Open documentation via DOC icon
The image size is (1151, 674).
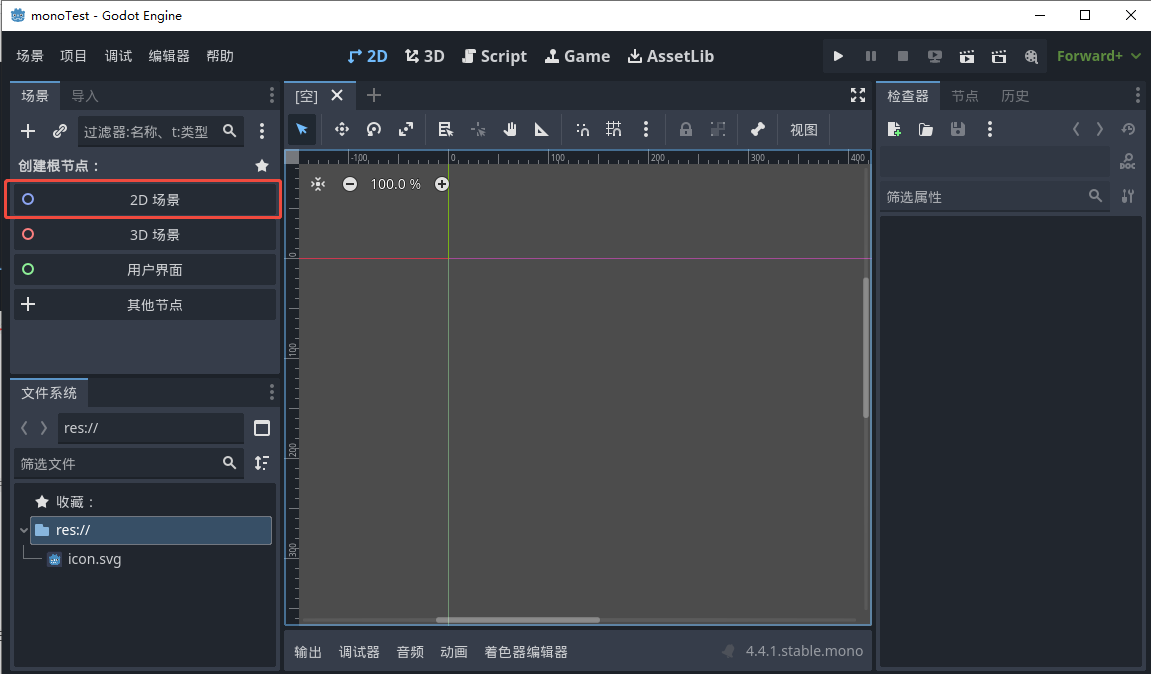[x=1128, y=162]
